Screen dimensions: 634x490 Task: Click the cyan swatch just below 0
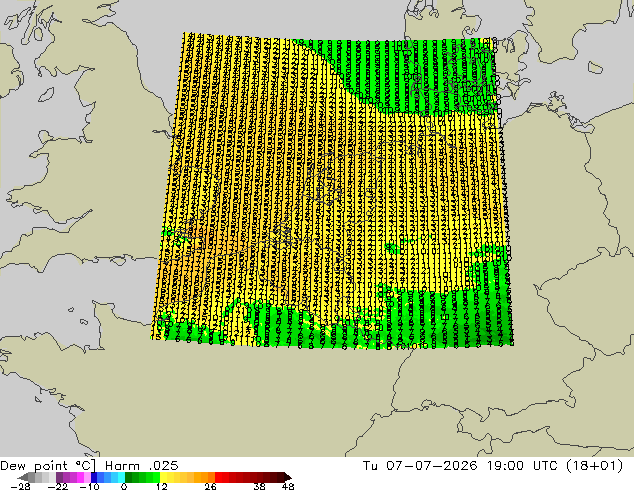[121, 477]
